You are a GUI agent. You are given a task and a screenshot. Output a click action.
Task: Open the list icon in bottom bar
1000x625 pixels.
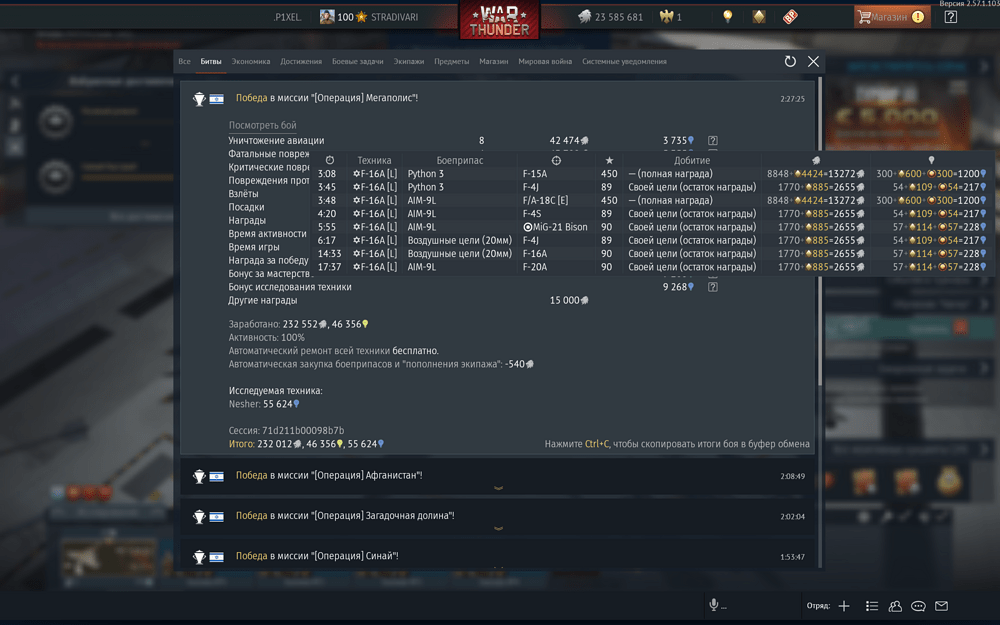tap(872, 606)
